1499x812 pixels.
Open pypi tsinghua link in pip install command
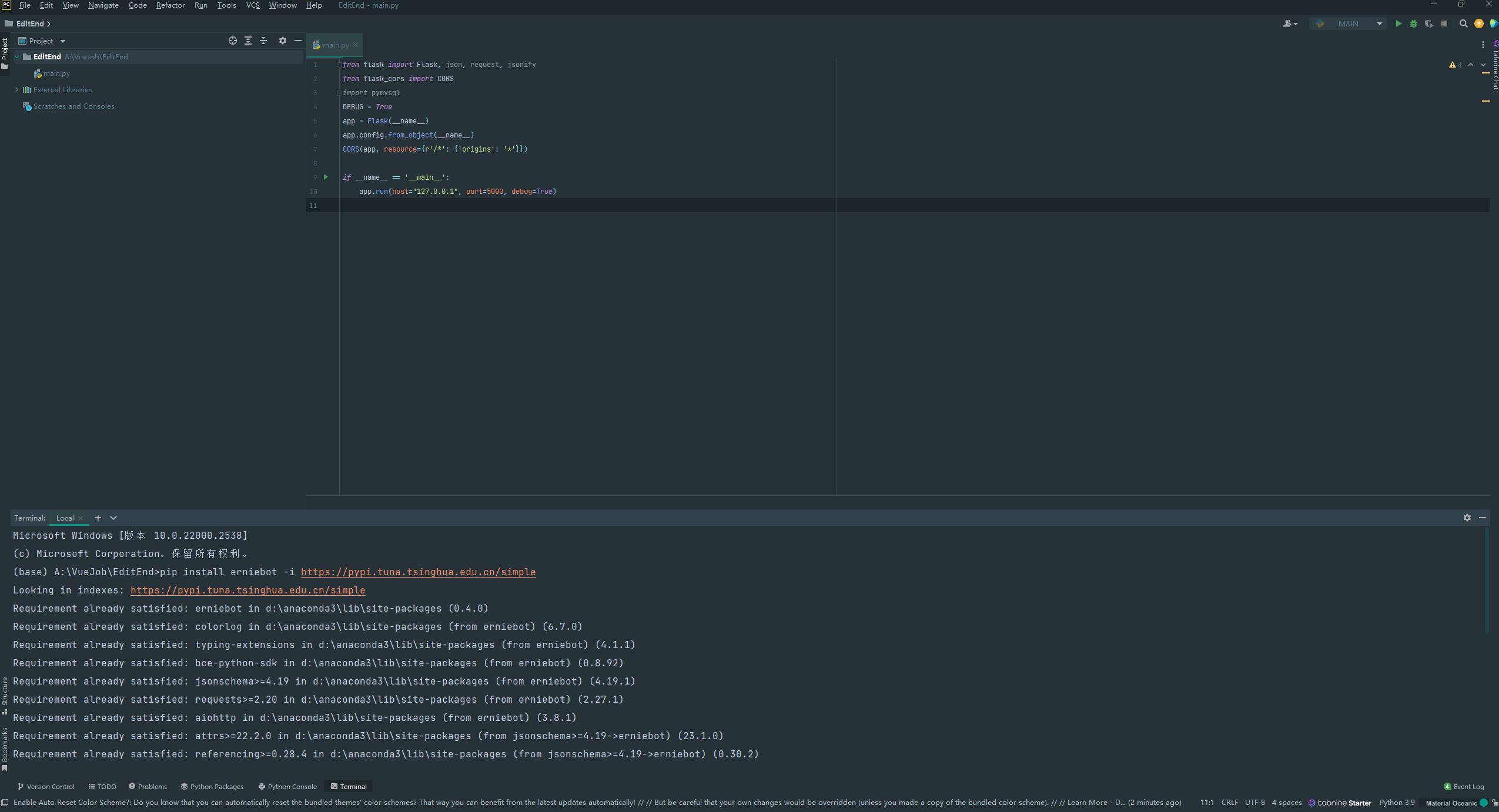[x=418, y=572]
